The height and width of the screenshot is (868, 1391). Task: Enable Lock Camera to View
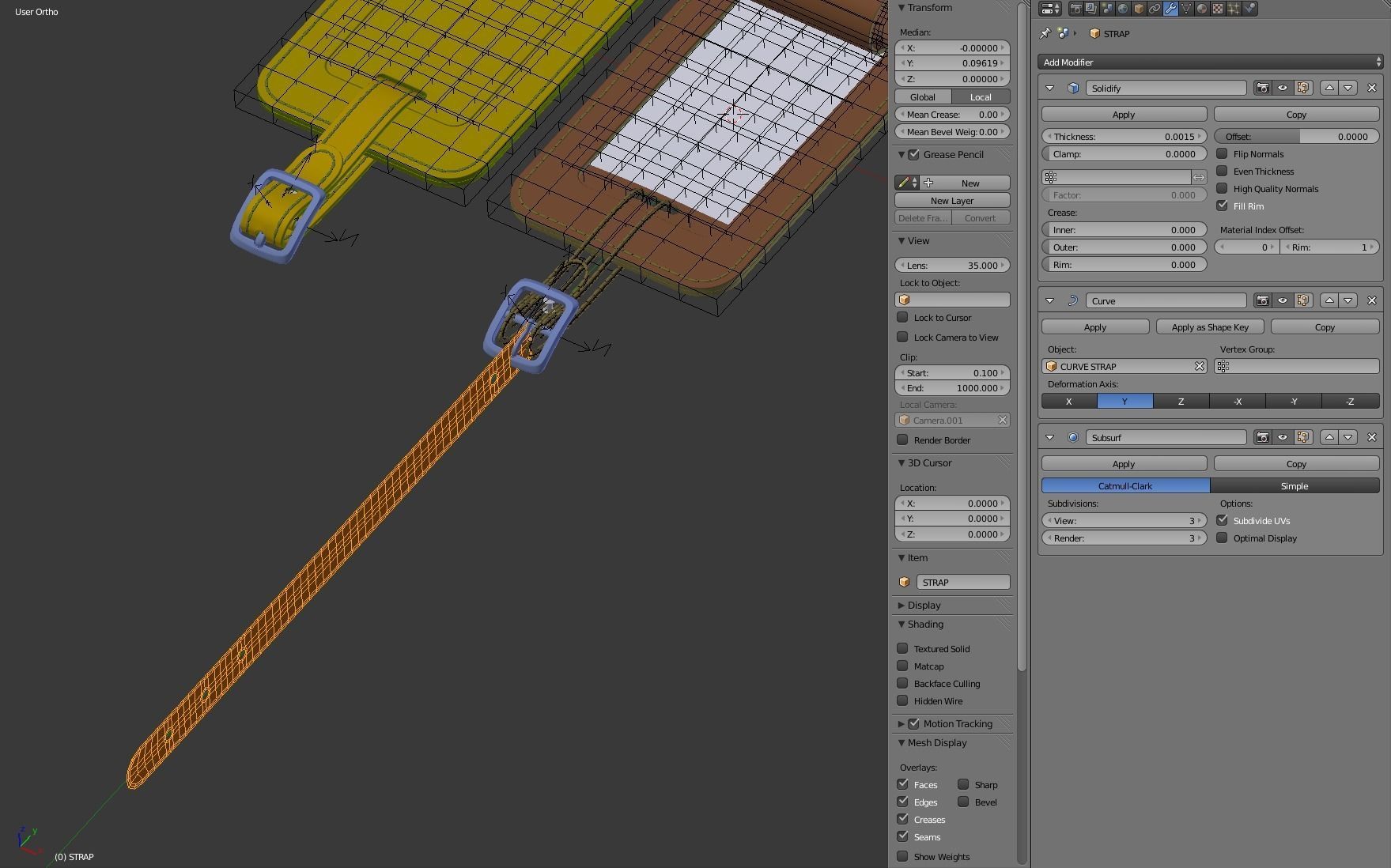coord(902,337)
